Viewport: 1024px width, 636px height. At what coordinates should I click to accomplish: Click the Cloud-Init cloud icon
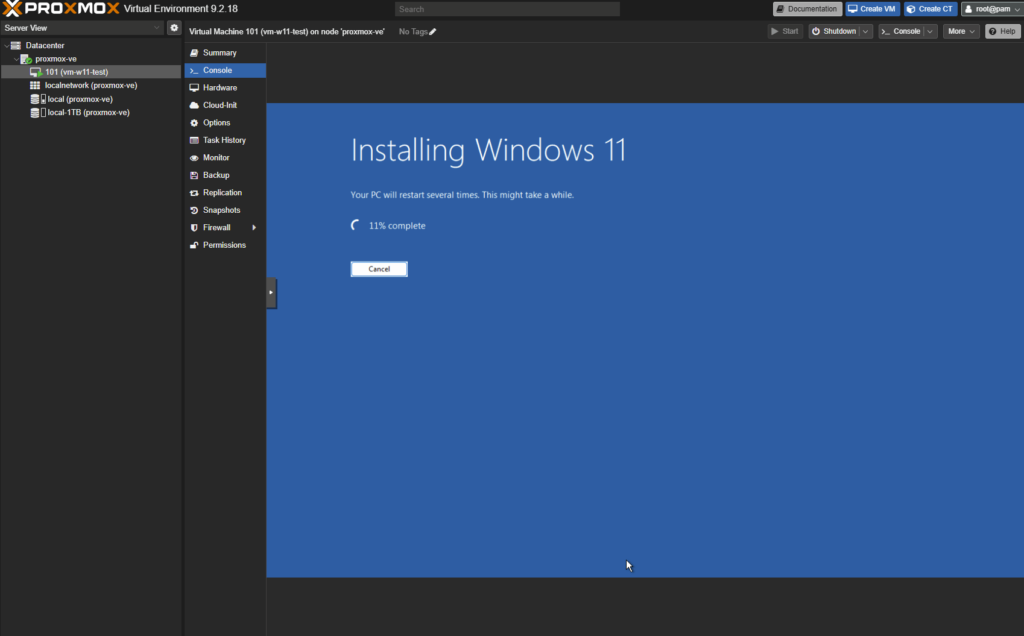coord(194,105)
